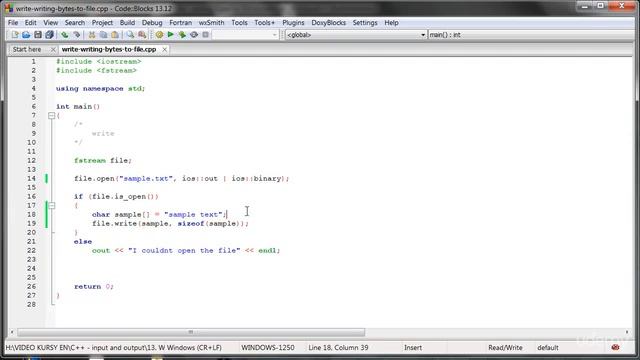Run the program with green arrow
This screenshot has height=360, width=640.
(x=171, y=35)
